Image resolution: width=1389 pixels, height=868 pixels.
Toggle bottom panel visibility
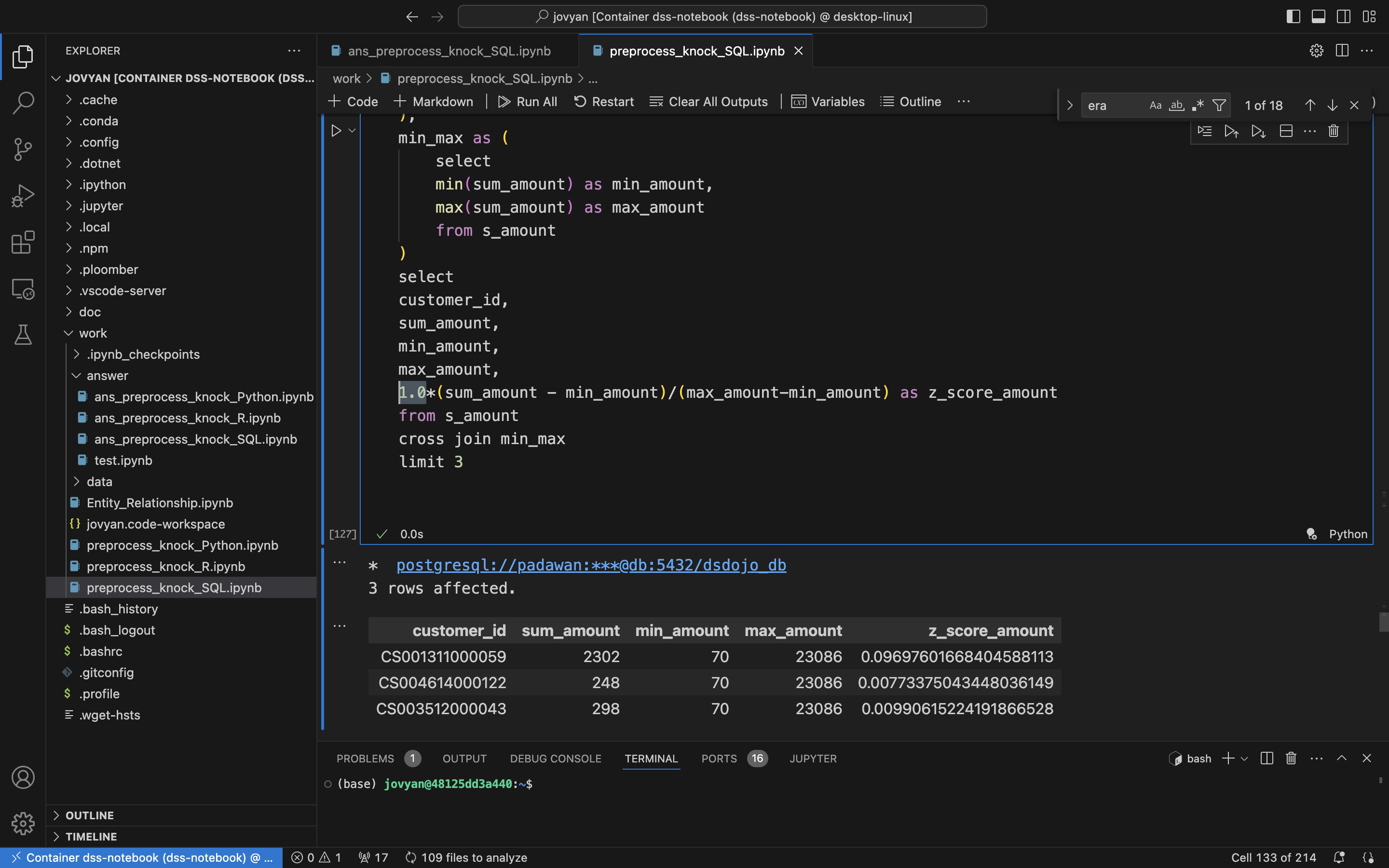(1319, 17)
